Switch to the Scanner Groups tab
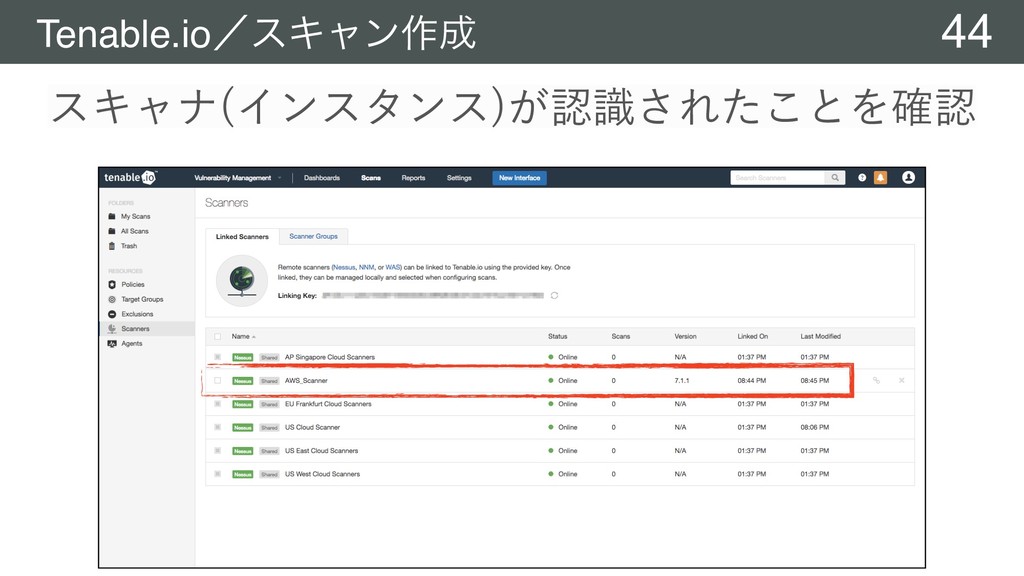The height and width of the screenshot is (576, 1024). 313,236
